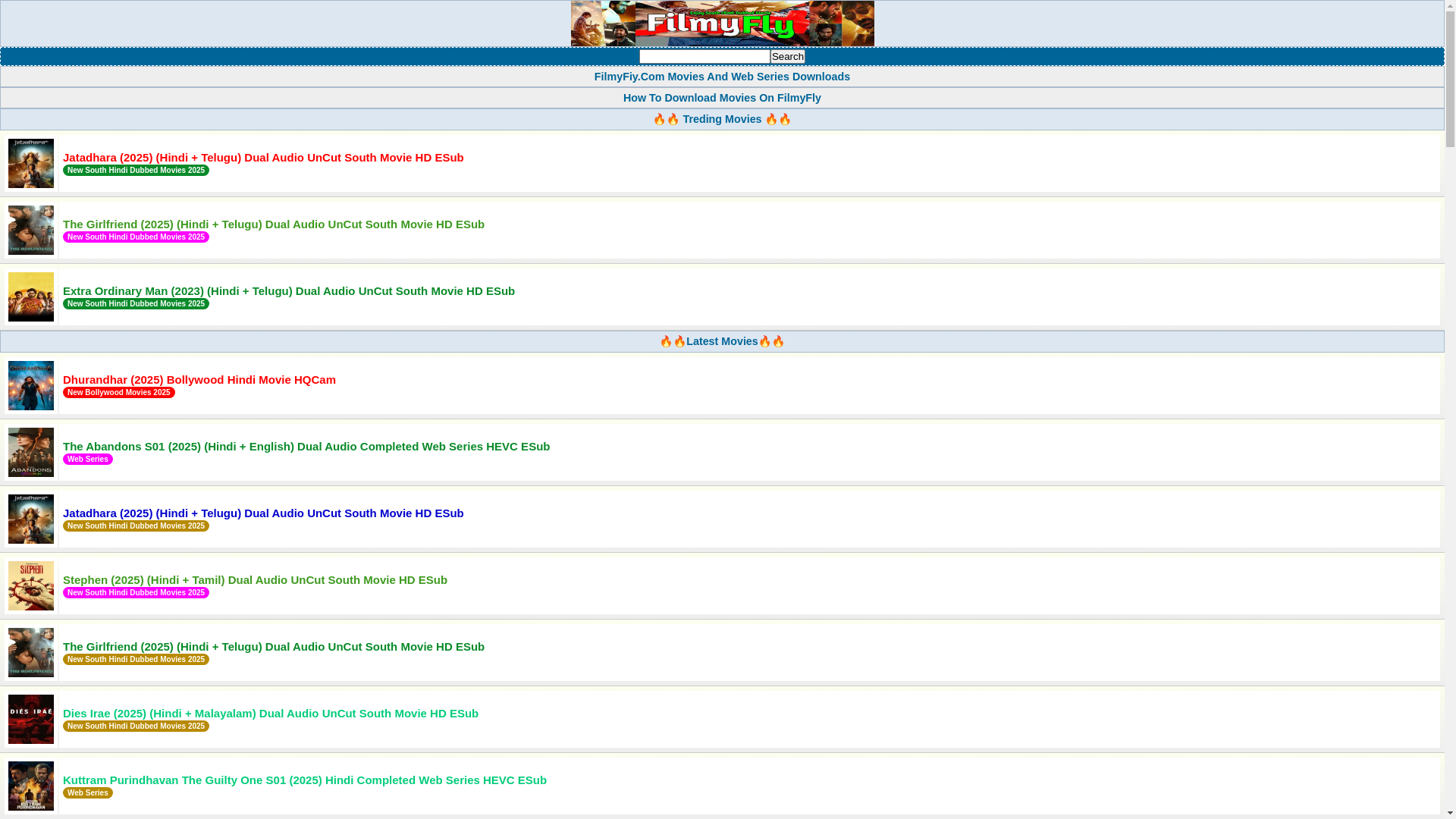Click Web Series tag under The Abandons
This screenshot has height=819, width=1456.
click(88, 460)
